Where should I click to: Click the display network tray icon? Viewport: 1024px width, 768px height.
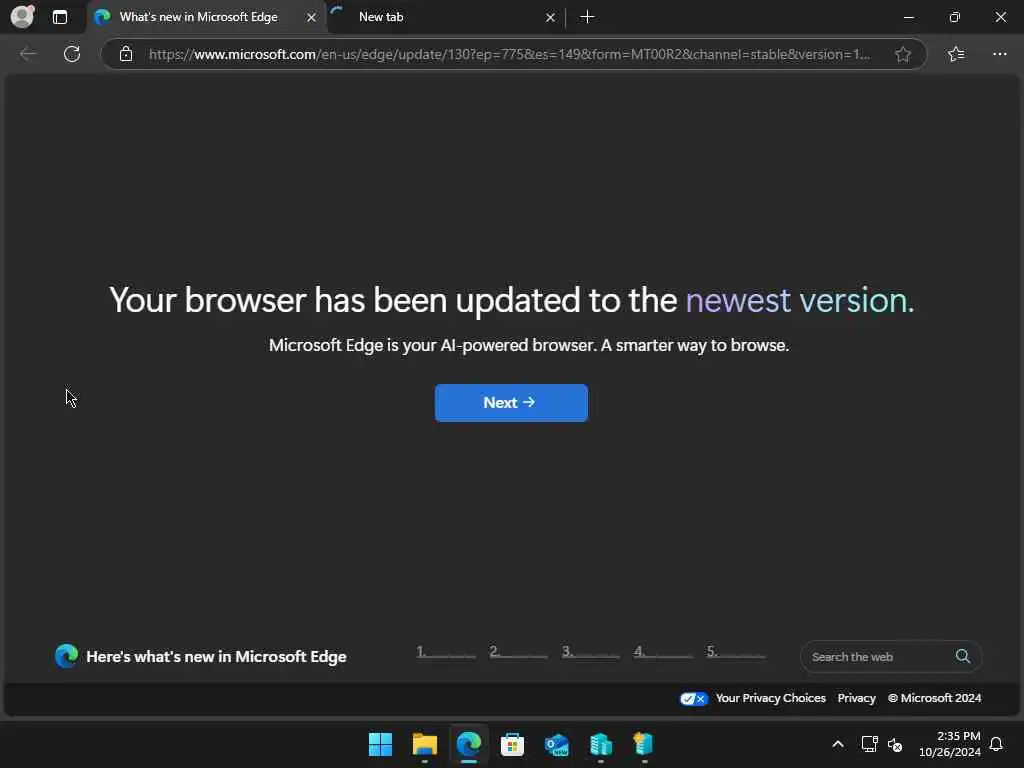tap(869, 744)
